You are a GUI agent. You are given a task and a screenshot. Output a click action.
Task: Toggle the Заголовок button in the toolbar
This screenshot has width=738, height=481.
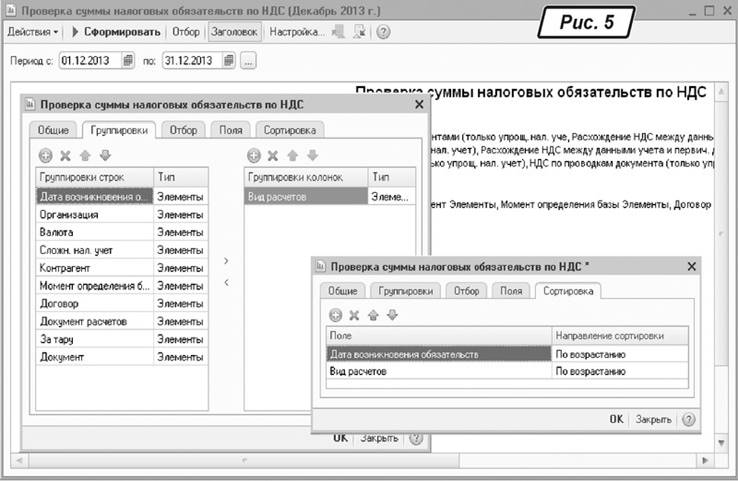[x=235, y=32]
